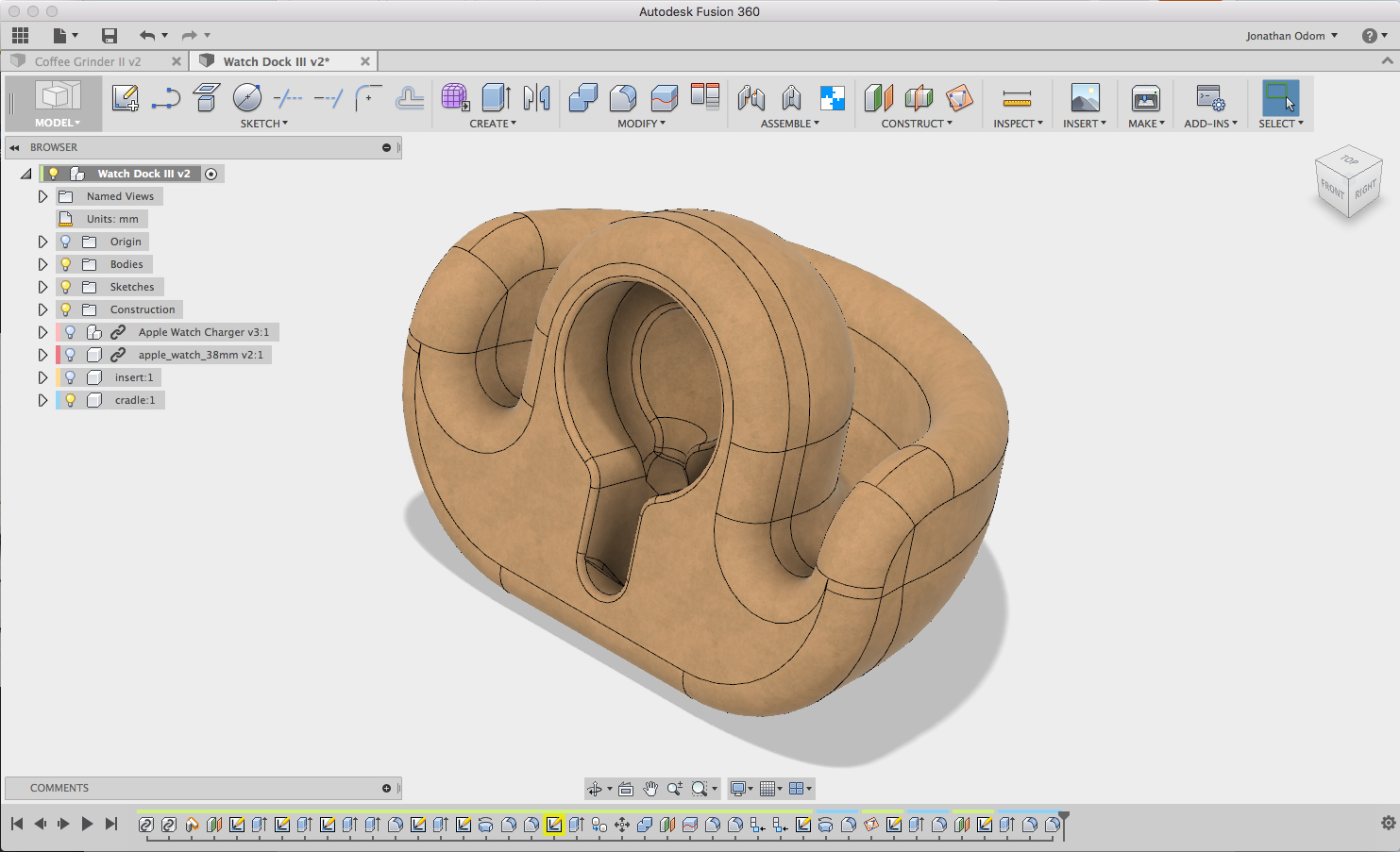This screenshot has width=1400, height=852.
Task: Close the Coffee Grinder II v2 tab
Action: click(x=176, y=61)
